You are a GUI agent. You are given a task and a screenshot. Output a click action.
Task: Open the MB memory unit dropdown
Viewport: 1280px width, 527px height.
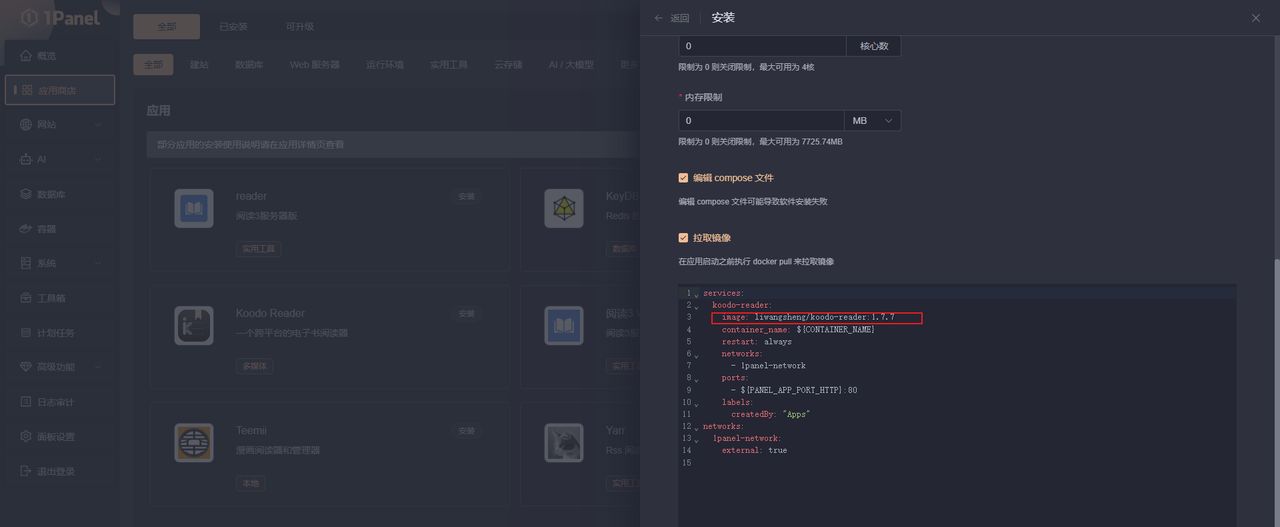[x=872, y=120]
